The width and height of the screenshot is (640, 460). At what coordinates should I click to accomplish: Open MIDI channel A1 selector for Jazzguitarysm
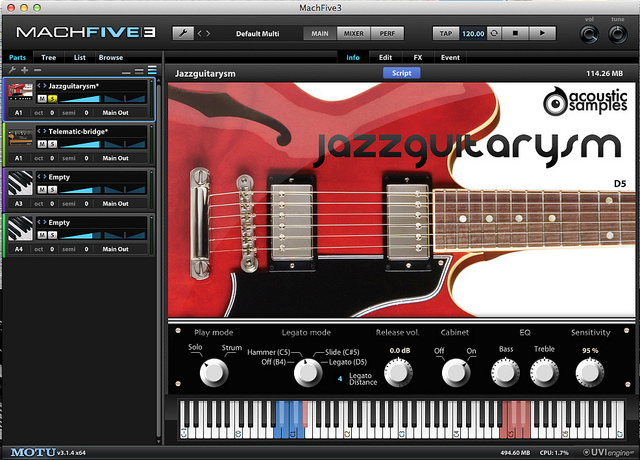click(19, 113)
